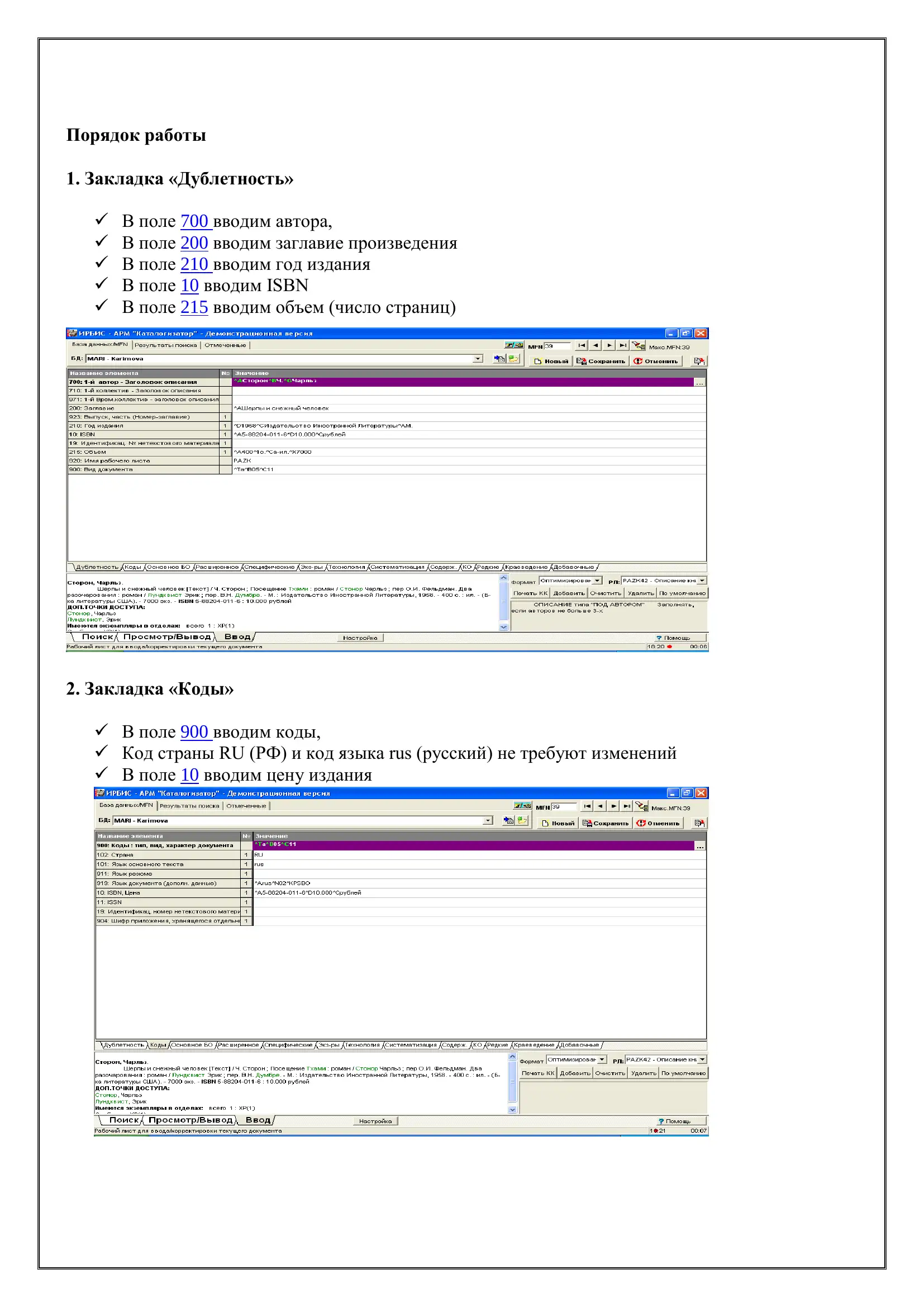This screenshot has height=1307, width=924.
Task: Click the open-folder icon in the Дублетность window toolbar
Action: click(x=514, y=359)
